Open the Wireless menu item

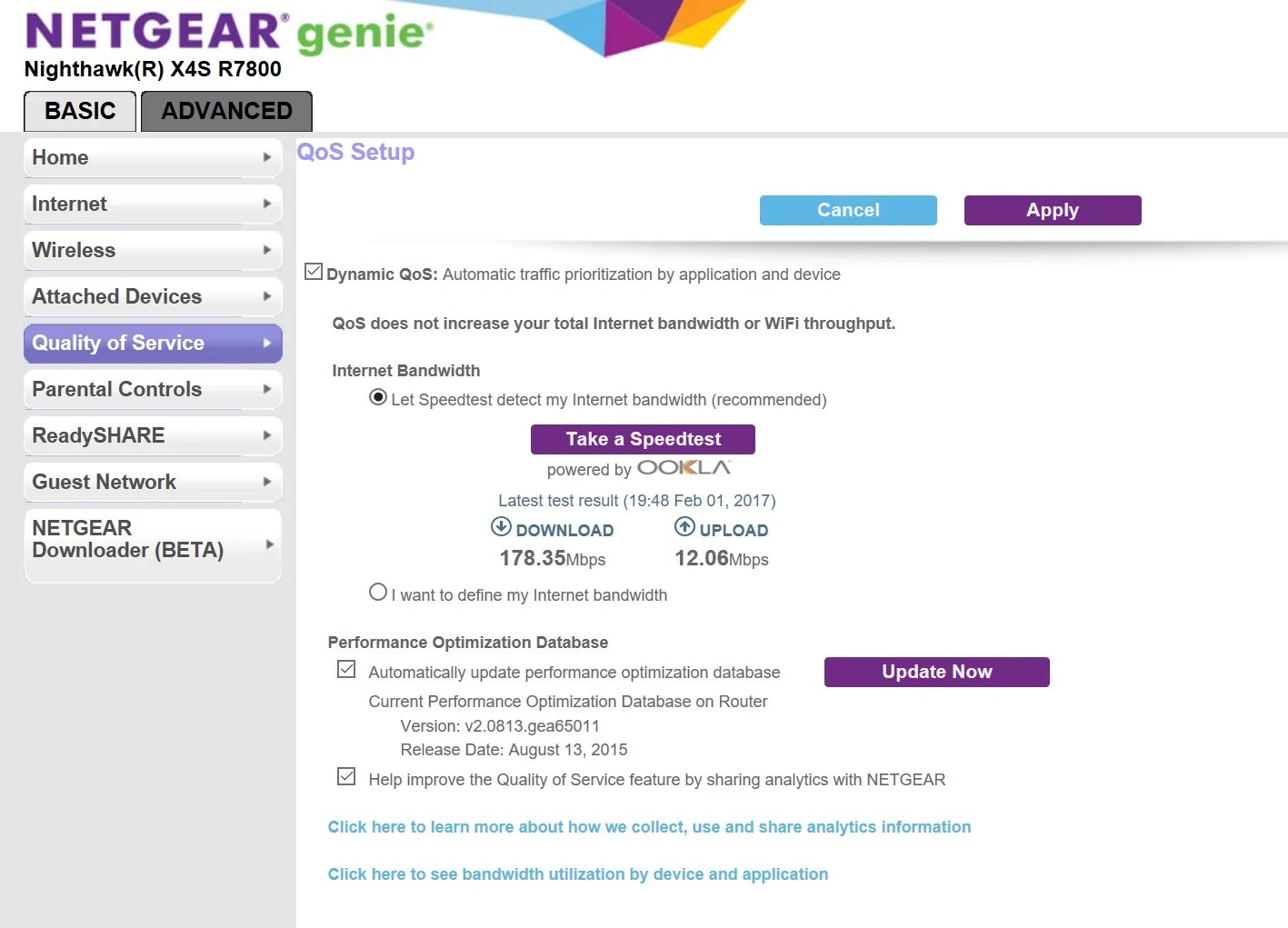(x=153, y=250)
